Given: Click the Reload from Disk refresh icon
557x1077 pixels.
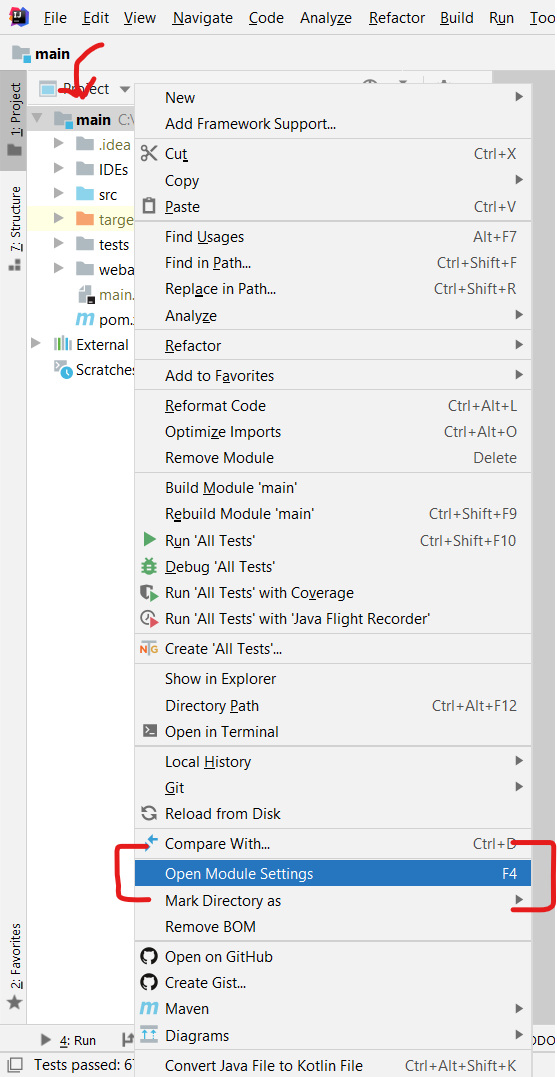Looking at the screenshot, I should point(148,813).
